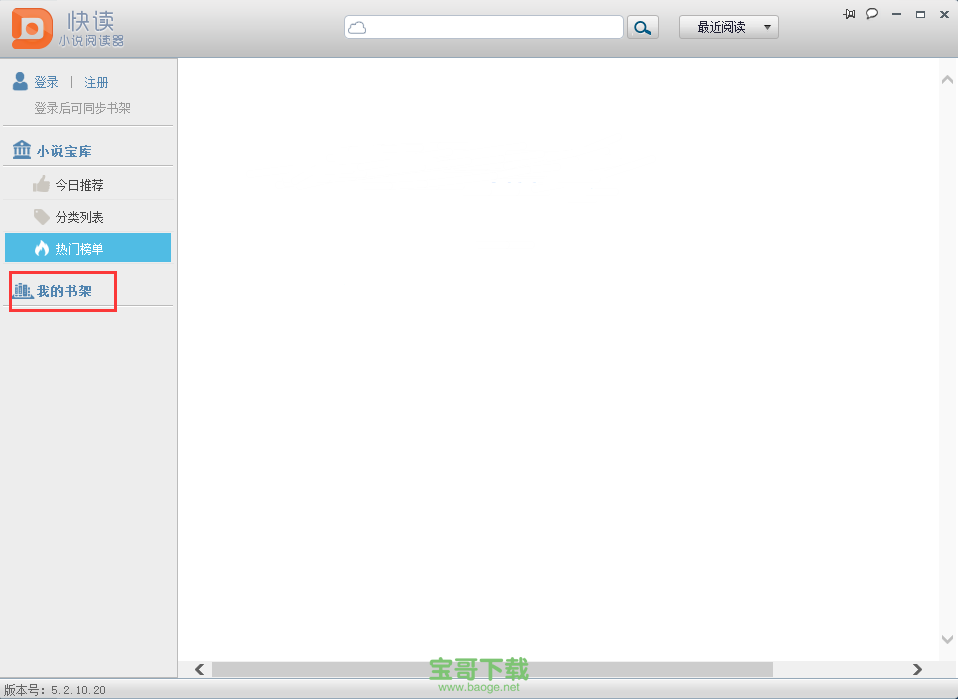Click the magnifier search button

[x=643, y=28]
